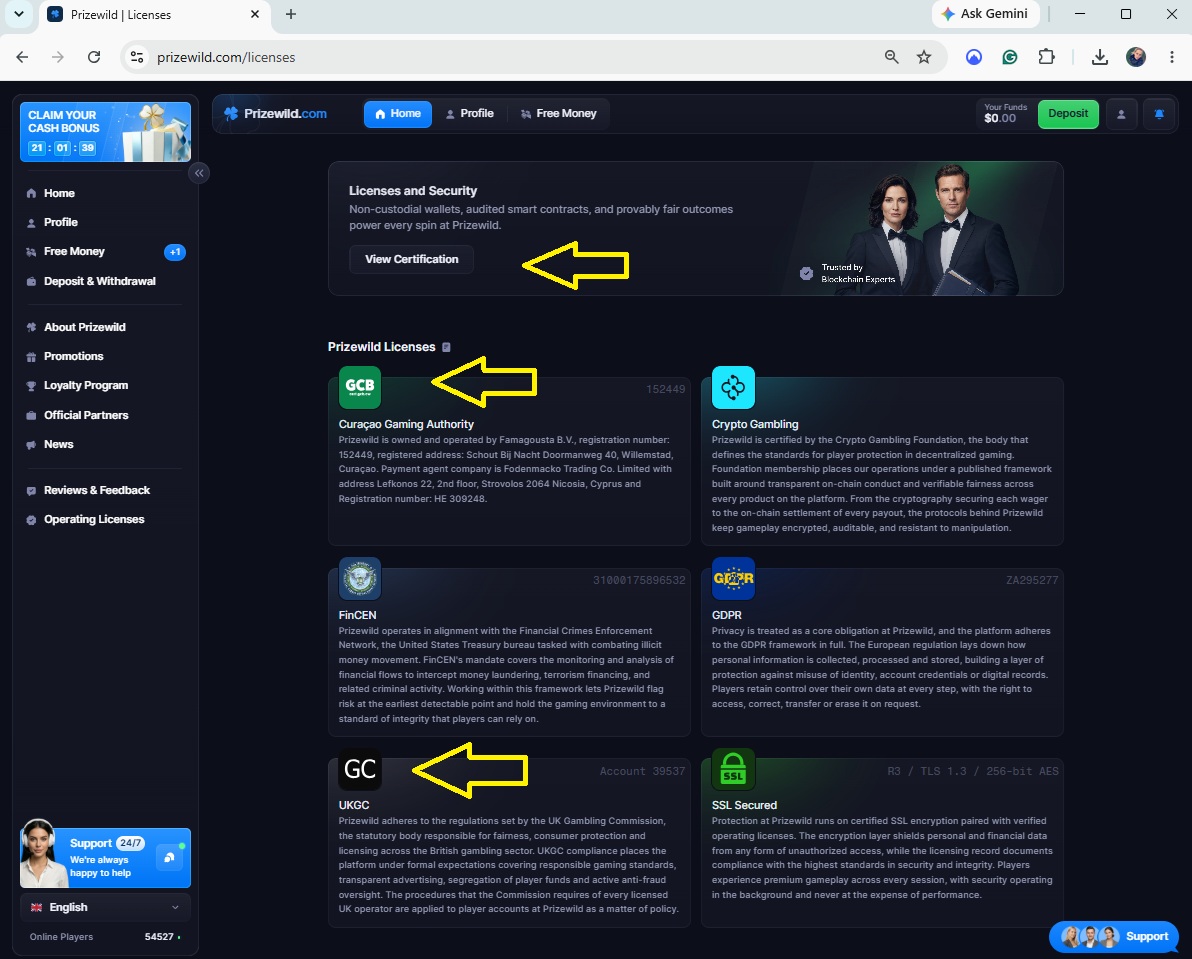This screenshot has height=959, width=1192.
Task: Click the Account 39537 text
Action: coord(642,771)
